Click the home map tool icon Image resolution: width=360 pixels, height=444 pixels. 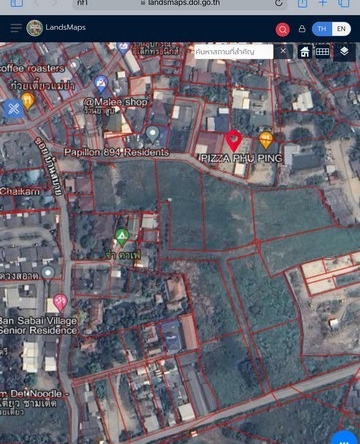(304, 52)
